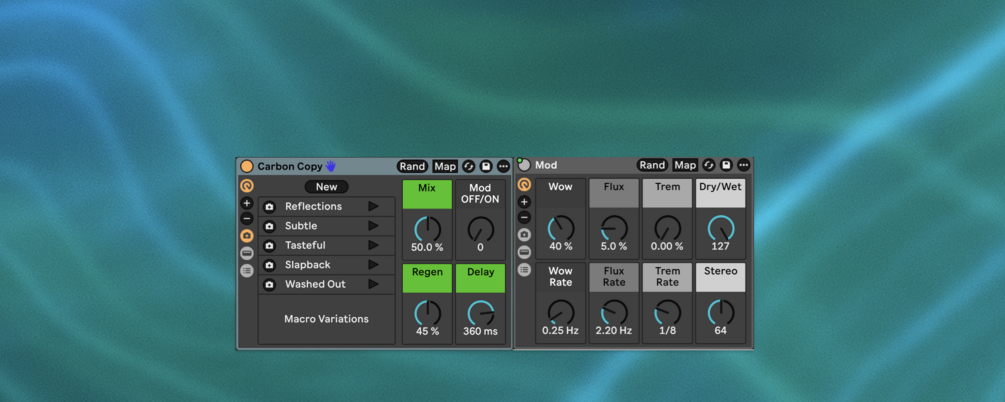
Task: Launch the Tasteful variation
Action: 373,245
